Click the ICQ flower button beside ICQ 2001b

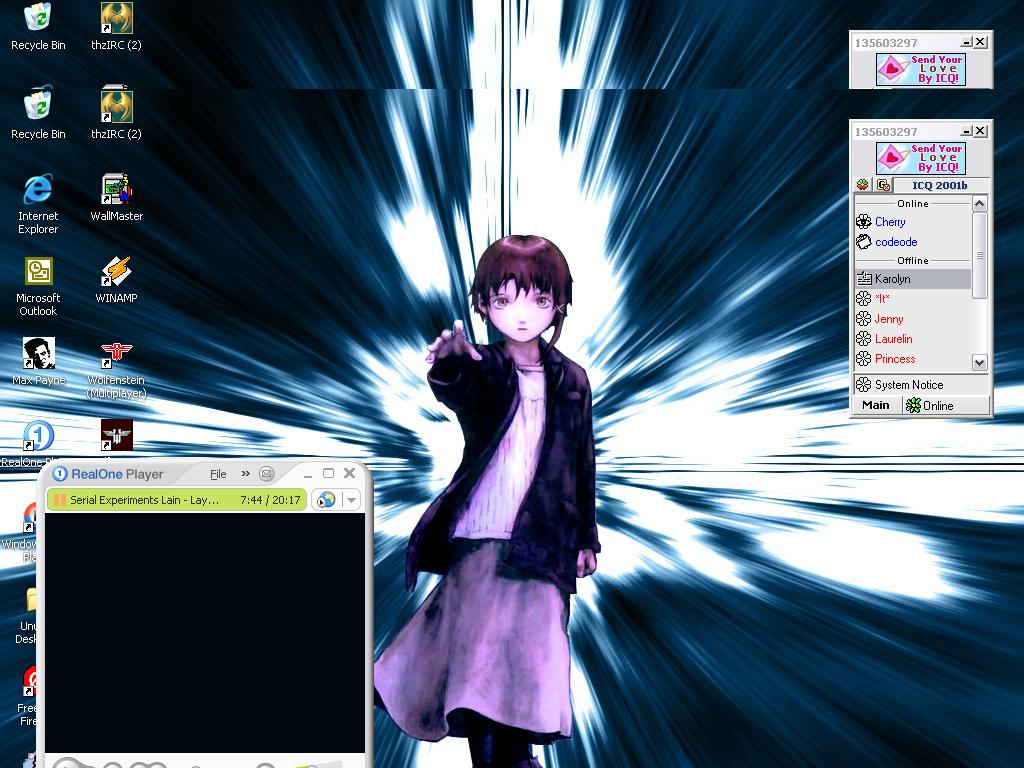click(863, 185)
